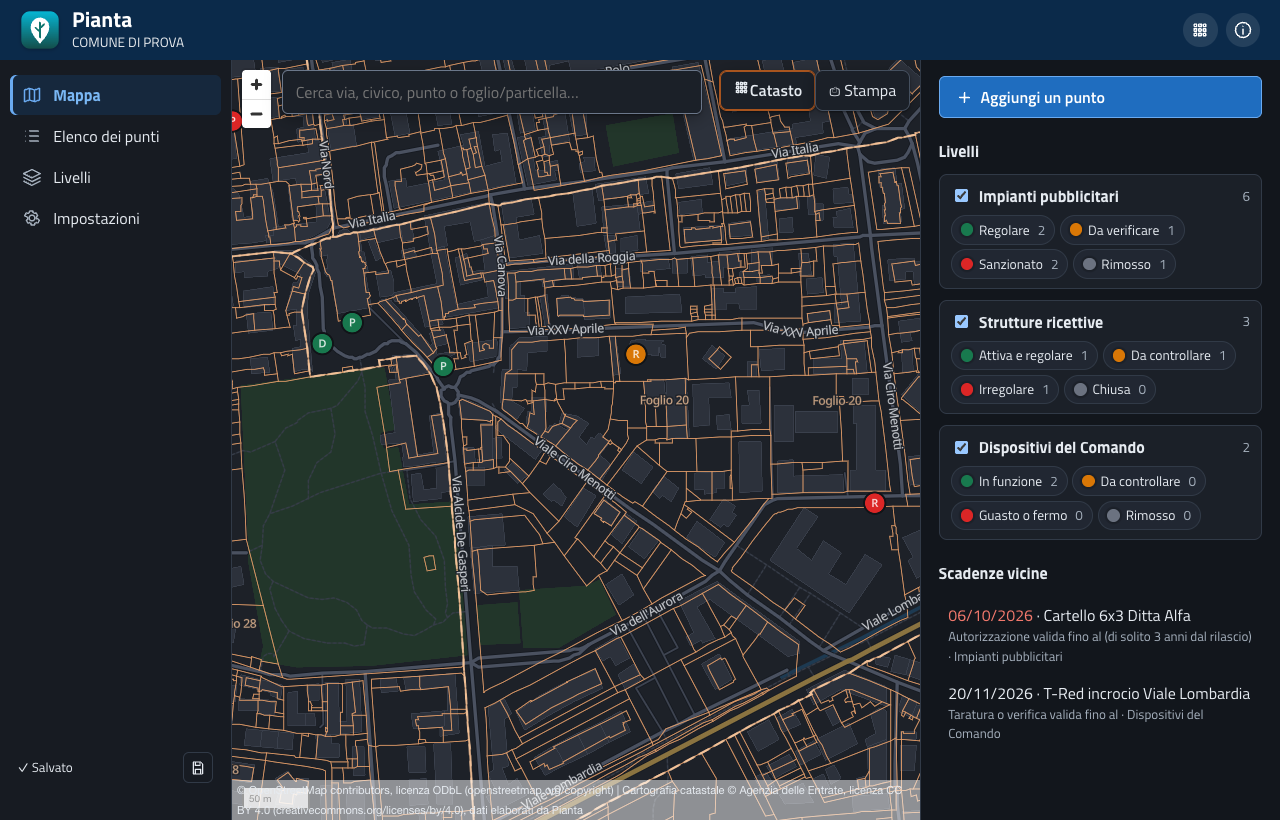Image resolution: width=1280 pixels, height=820 pixels.
Task: Filter by Da controllare chip under Strutture ricettive
Action: pyautogui.click(x=1169, y=355)
